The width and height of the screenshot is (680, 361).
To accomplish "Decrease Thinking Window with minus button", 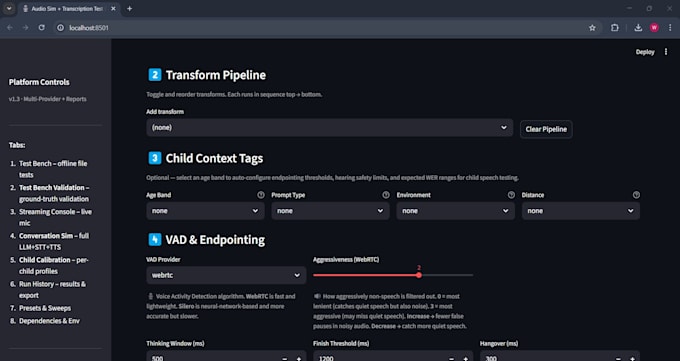I will [x=284, y=358].
